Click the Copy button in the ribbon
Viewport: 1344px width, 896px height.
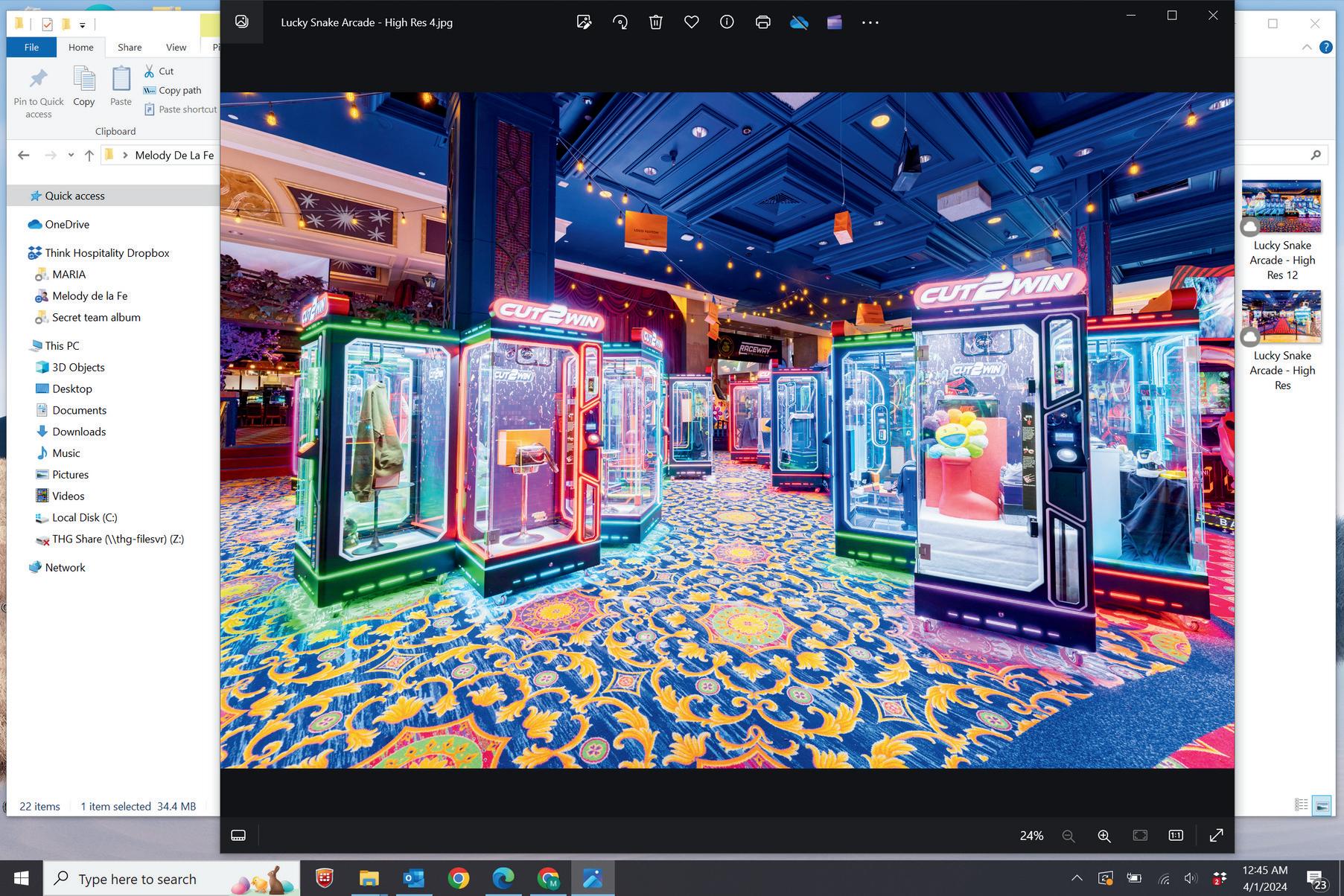coord(83,86)
